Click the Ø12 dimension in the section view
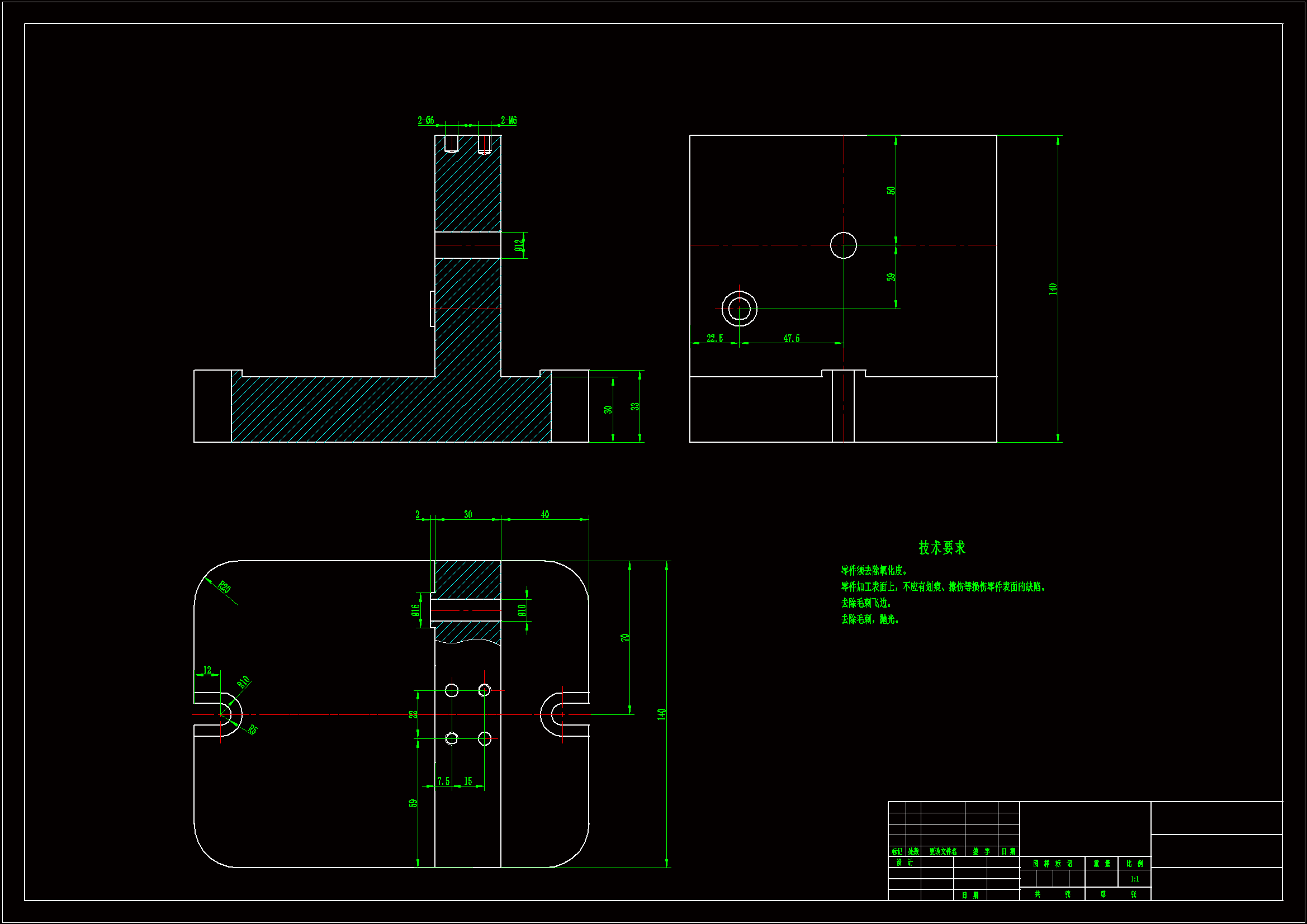 (518, 245)
